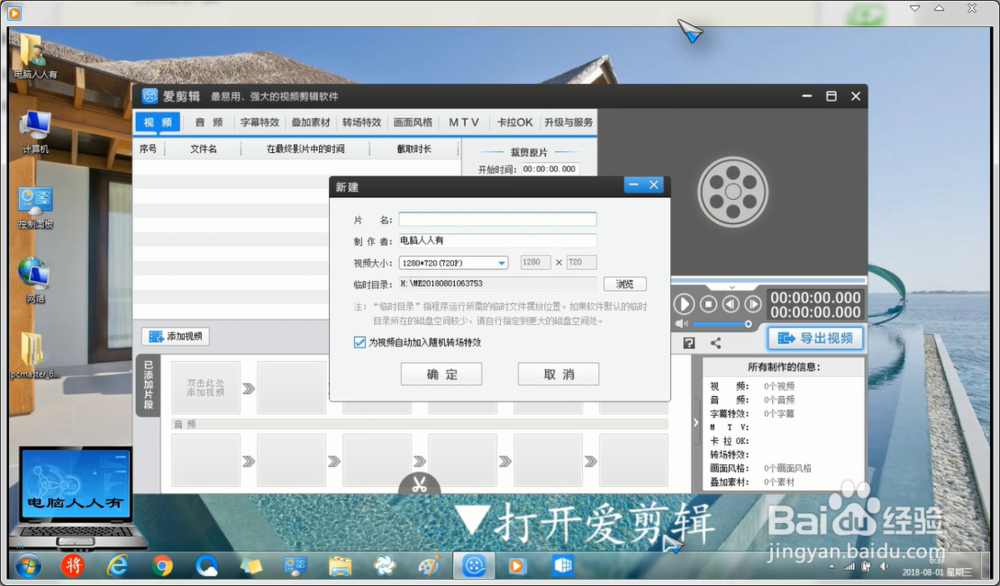Open the orange media player taskbar icon
Image resolution: width=1000 pixels, height=586 pixels.
(x=517, y=566)
